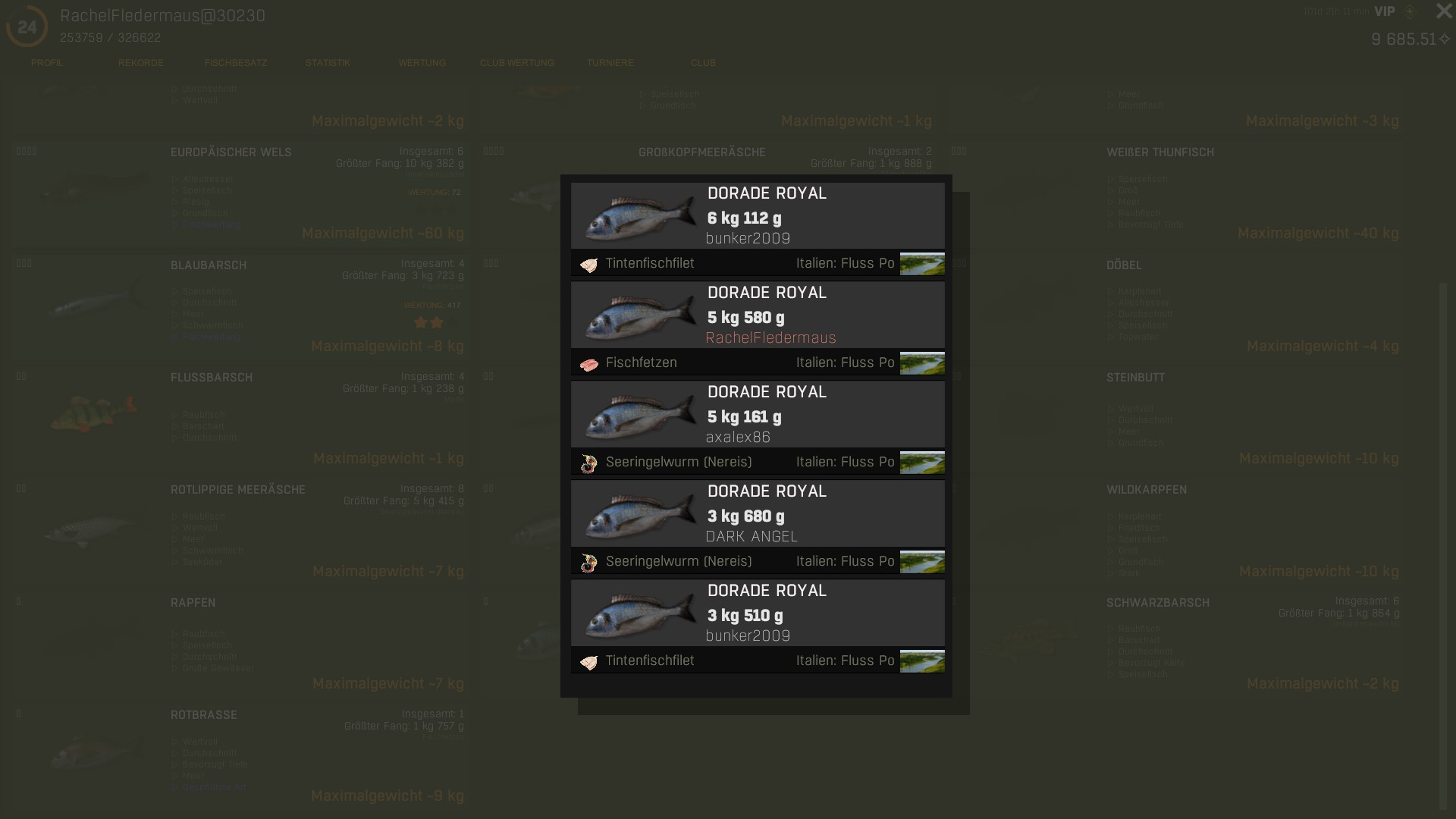Image resolution: width=1456 pixels, height=819 pixels.
Task: Click Fluss Po location thumbnail in first entry
Action: [x=921, y=264]
